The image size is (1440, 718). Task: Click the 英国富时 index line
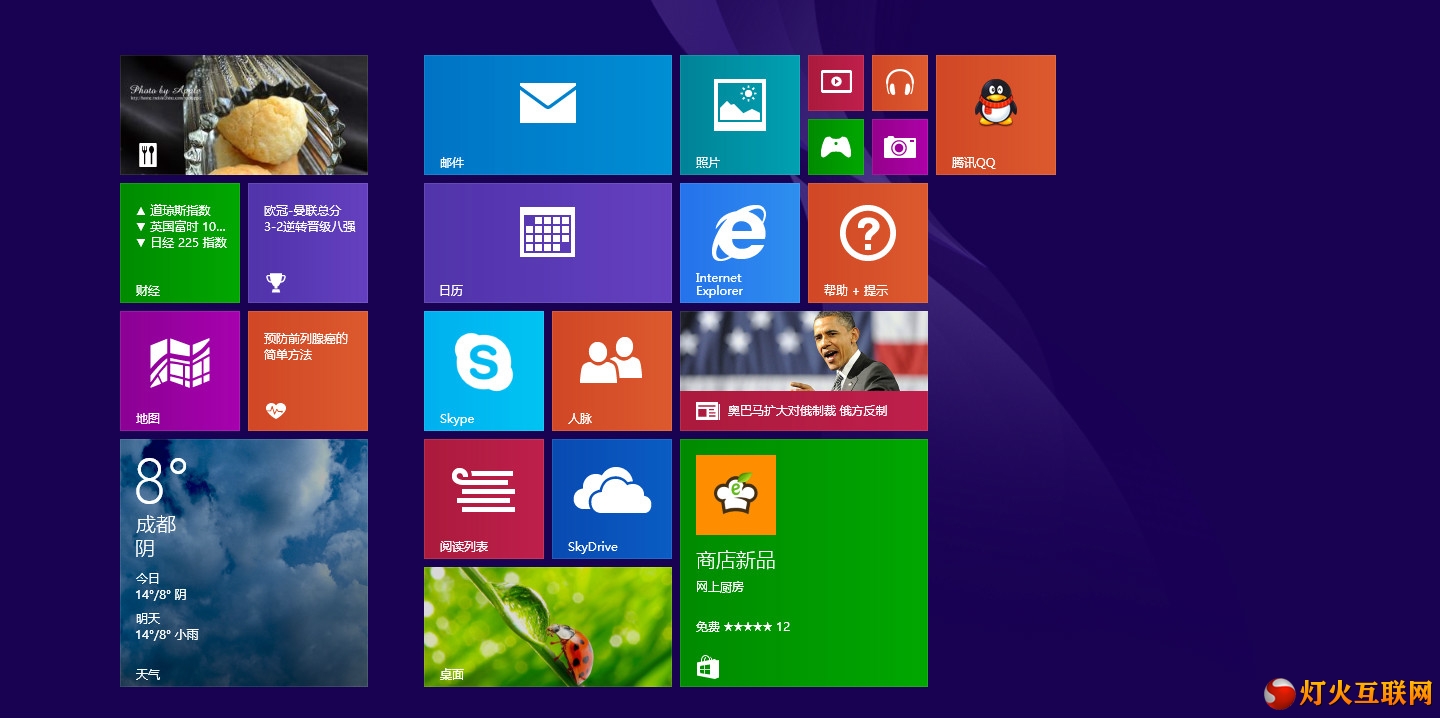180,226
